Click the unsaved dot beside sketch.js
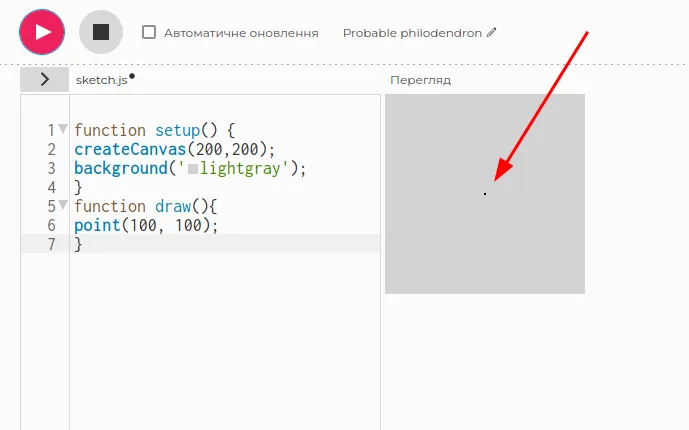Viewport: 689px width, 430px height. point(132,76)
